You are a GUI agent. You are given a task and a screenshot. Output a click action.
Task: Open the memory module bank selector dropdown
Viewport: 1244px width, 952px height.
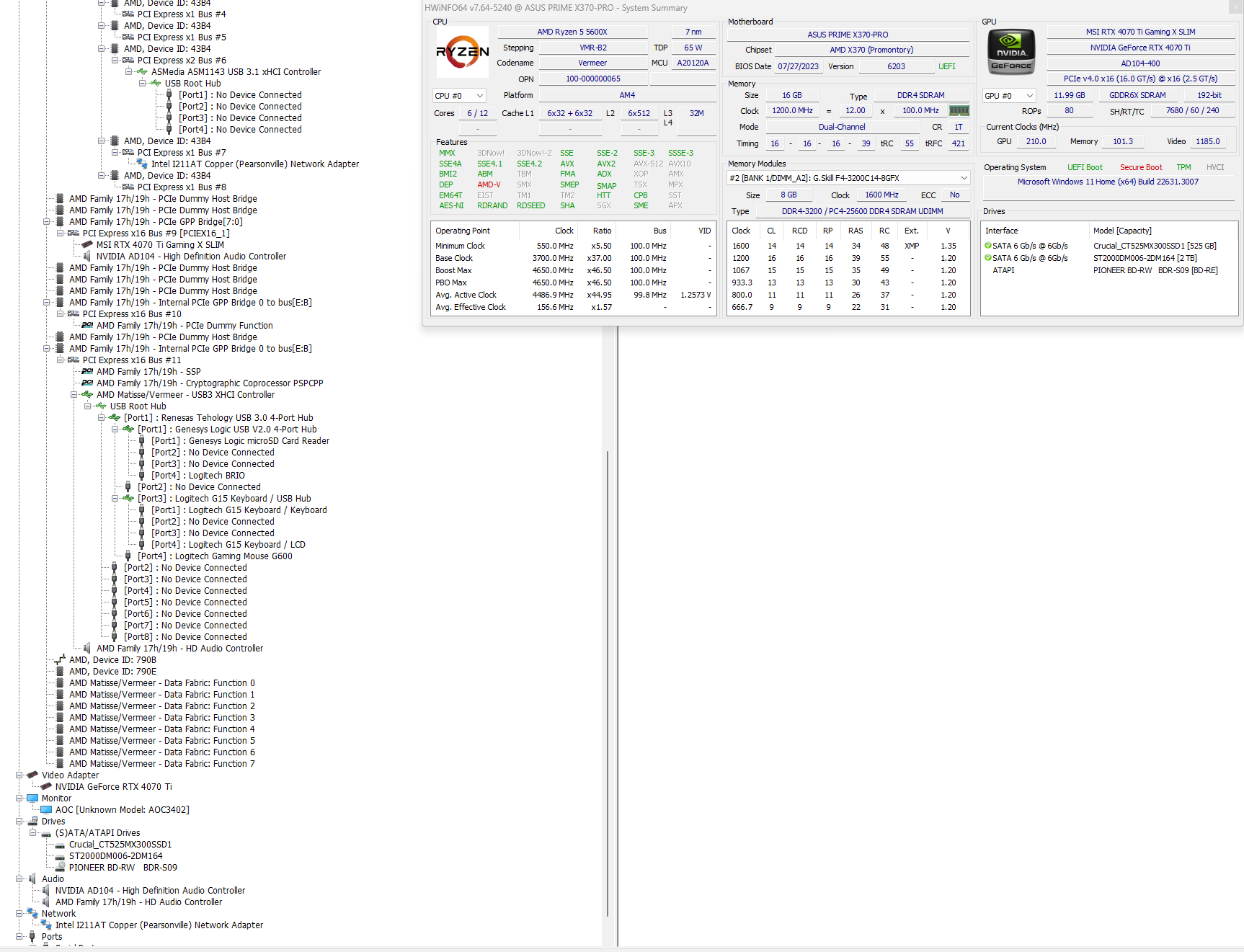click(848, 178)
